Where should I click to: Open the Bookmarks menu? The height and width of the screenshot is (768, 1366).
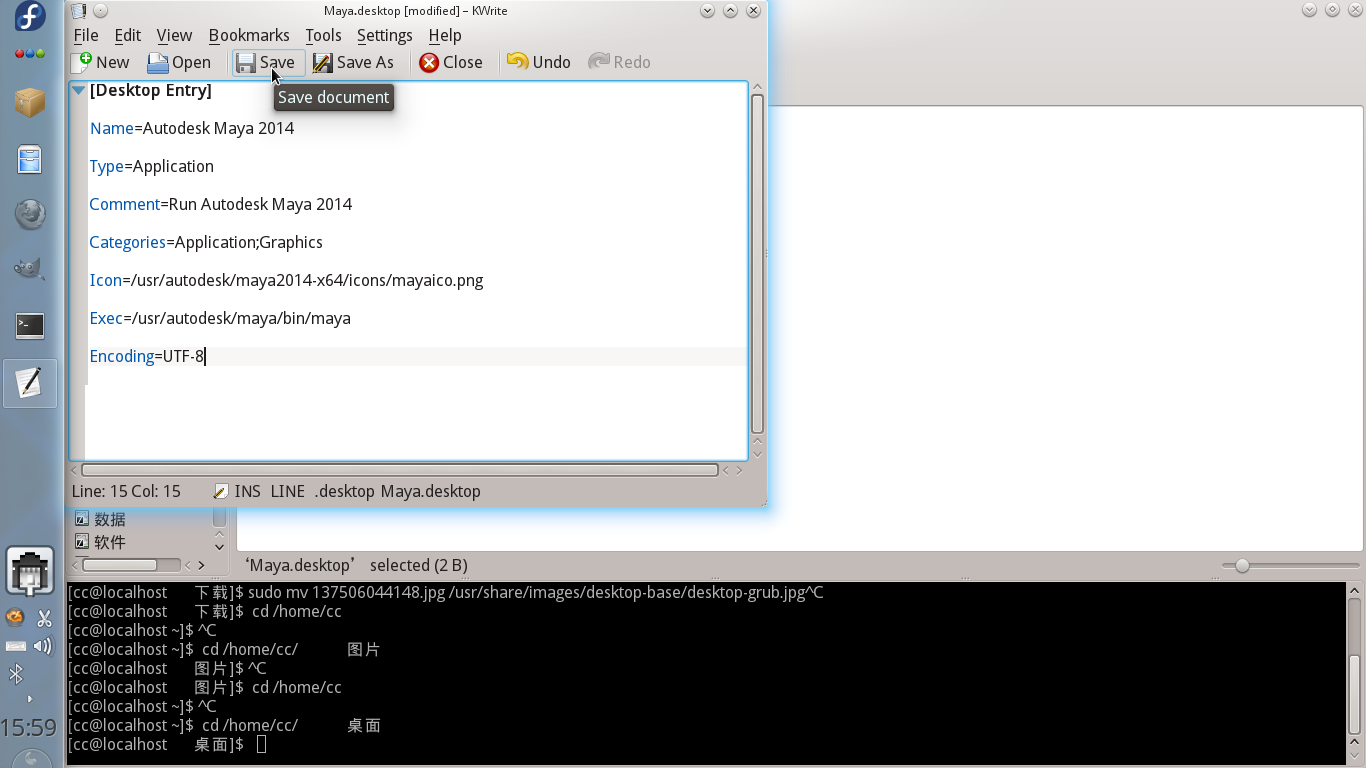point(249,35)
